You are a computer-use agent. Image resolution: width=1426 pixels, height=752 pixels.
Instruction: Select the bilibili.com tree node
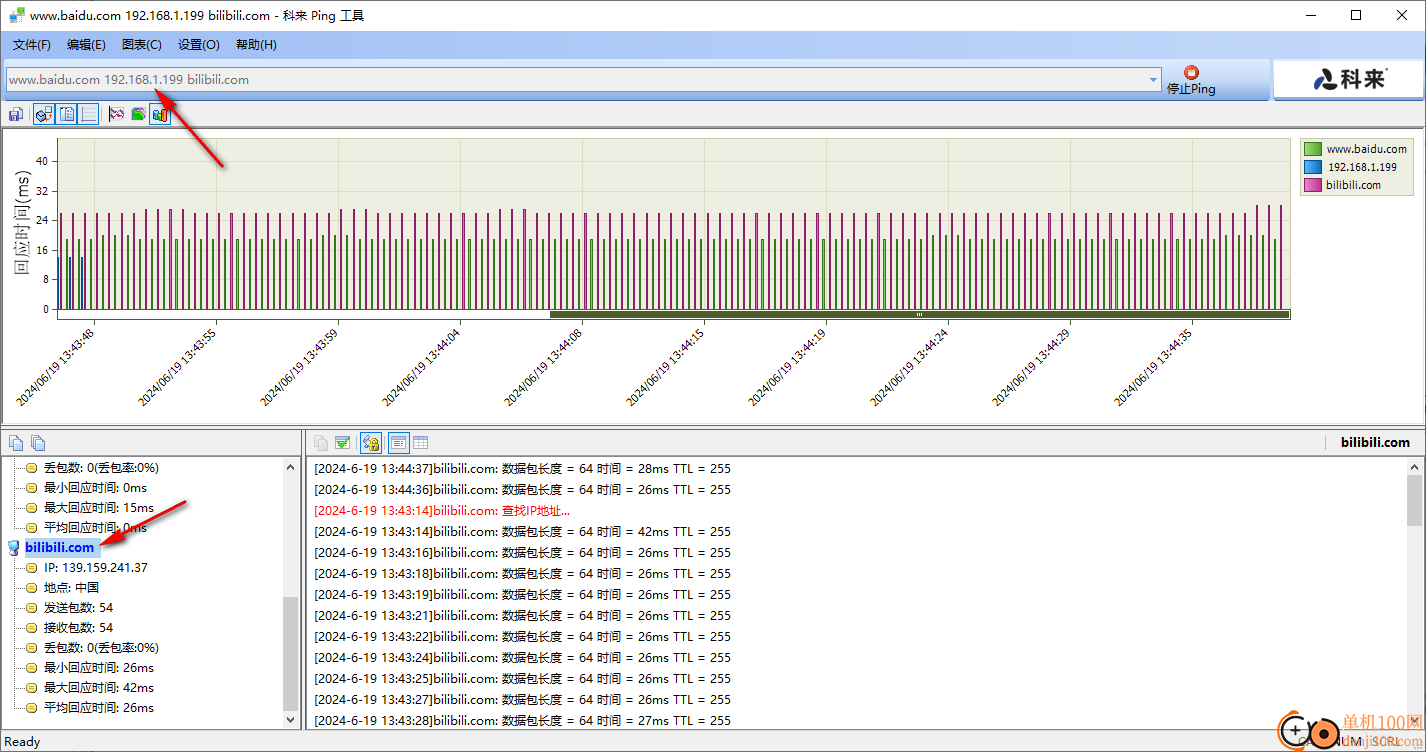tap(60, 547)
